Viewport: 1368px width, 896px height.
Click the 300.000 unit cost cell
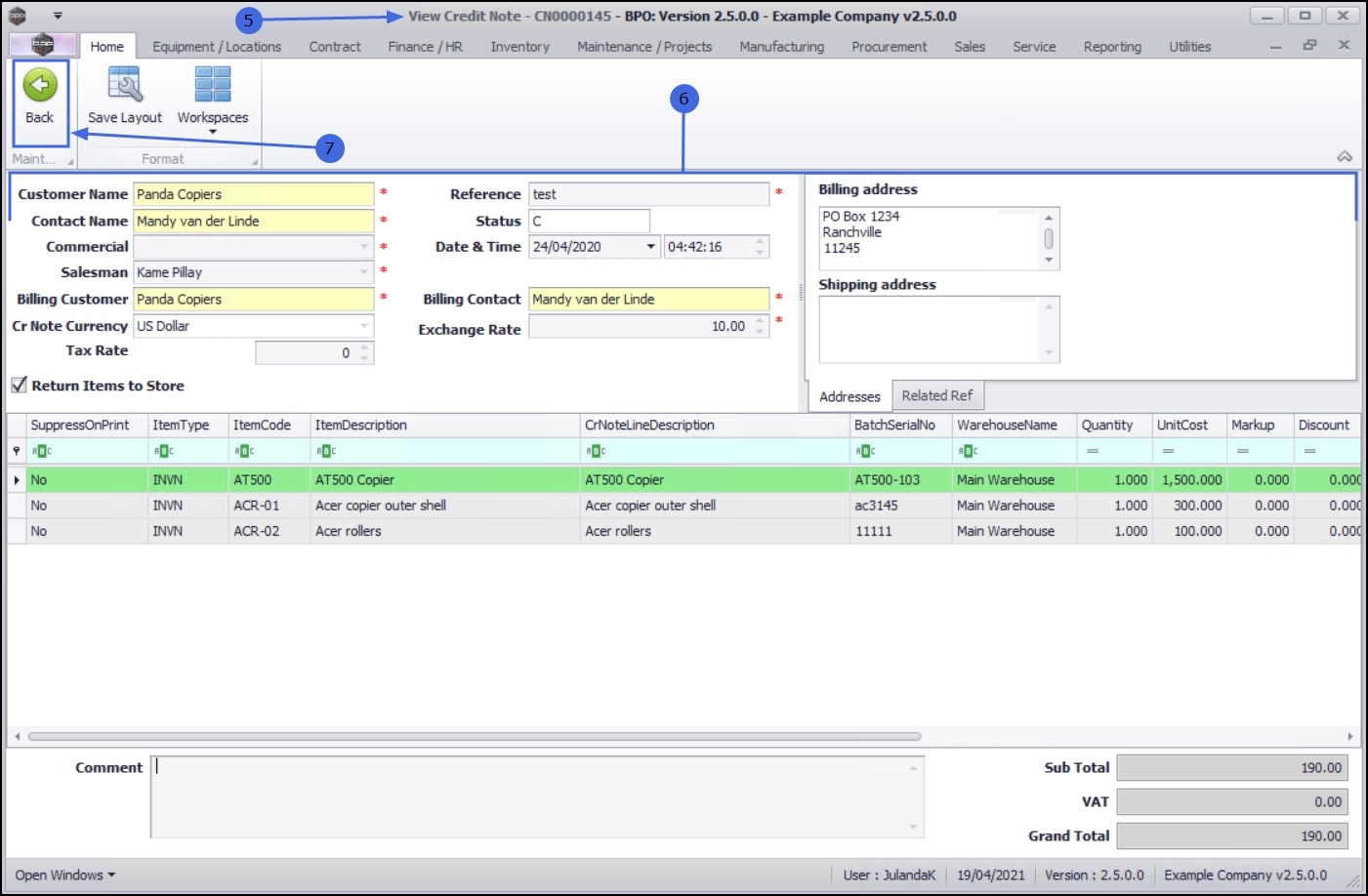[x=1189, y=506]
